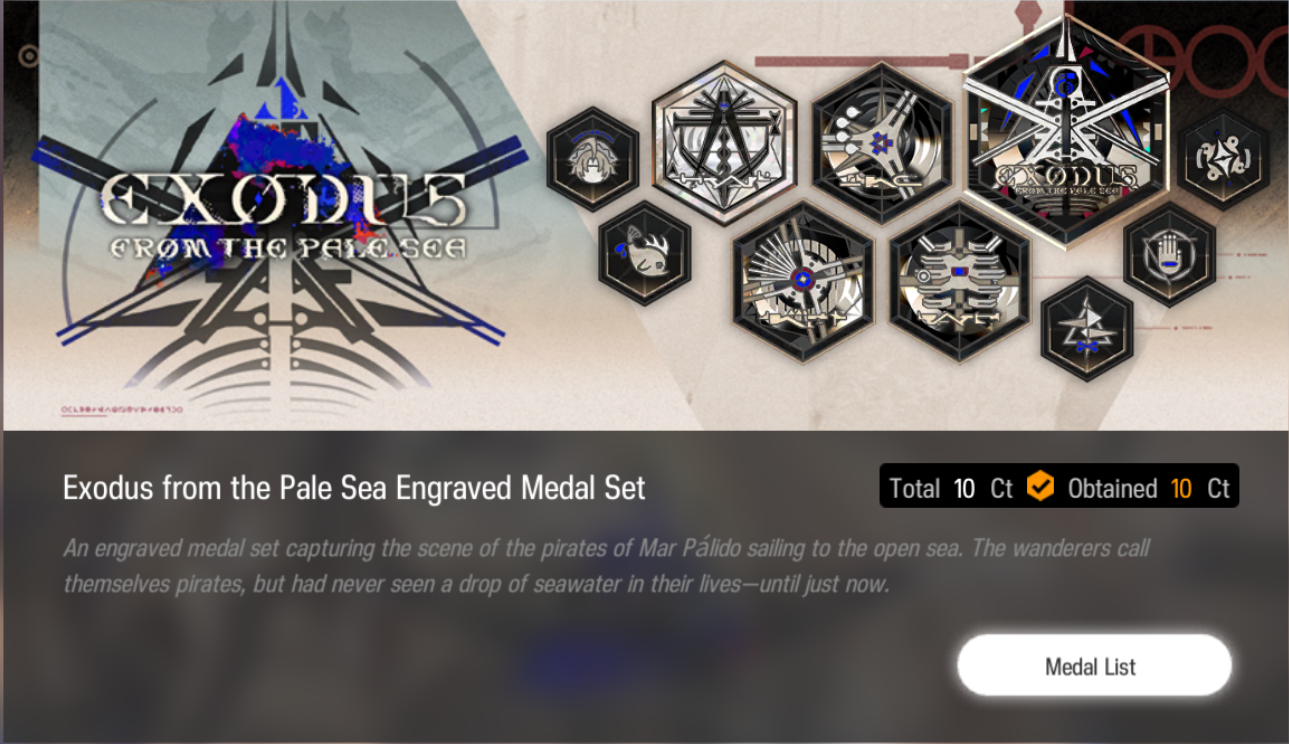Select the crying fish medal

(x=644, y=253)
